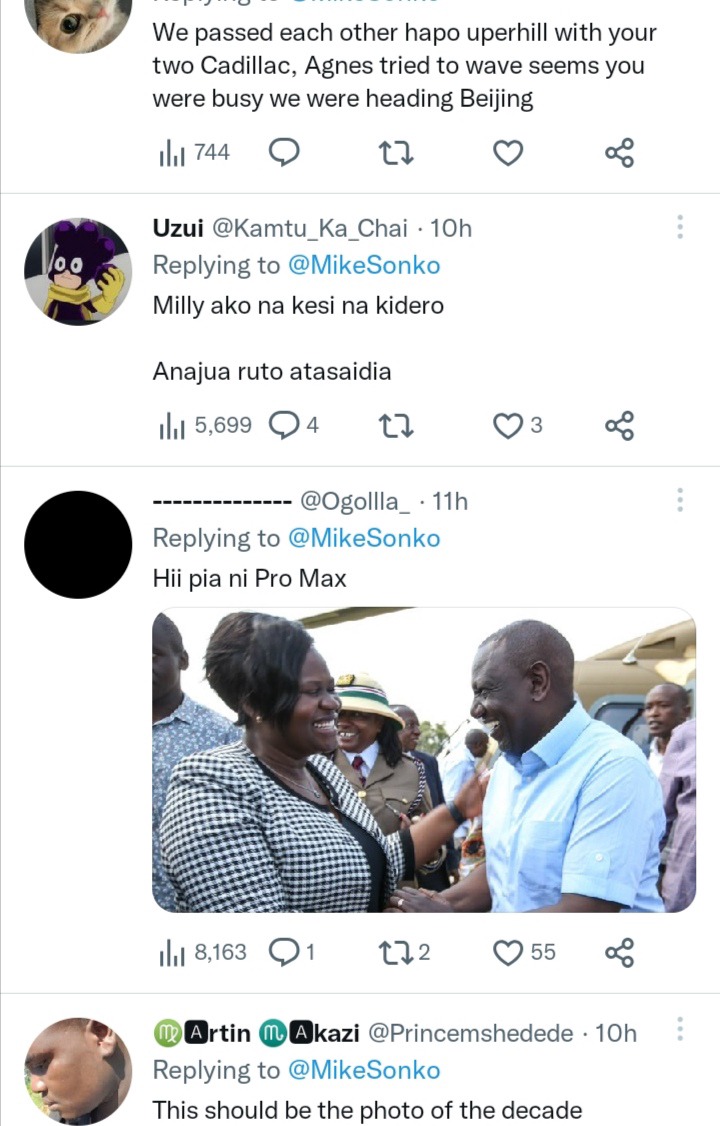Reply to the top Cadillac tweet

click(x=285, y=153)
